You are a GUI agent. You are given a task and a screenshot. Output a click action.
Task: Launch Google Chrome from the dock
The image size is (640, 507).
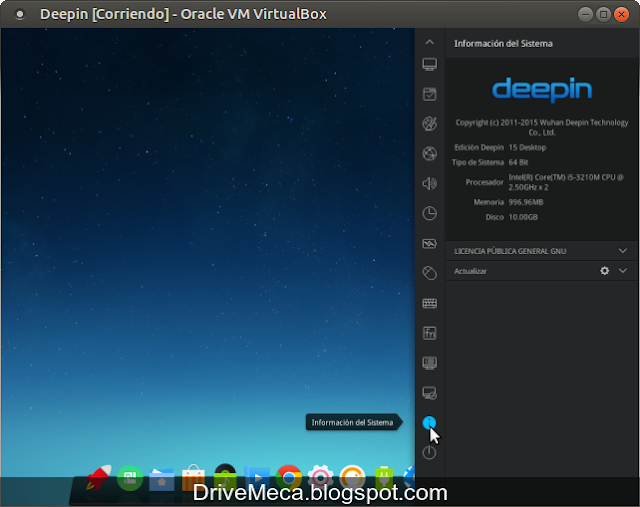point(289,478)
